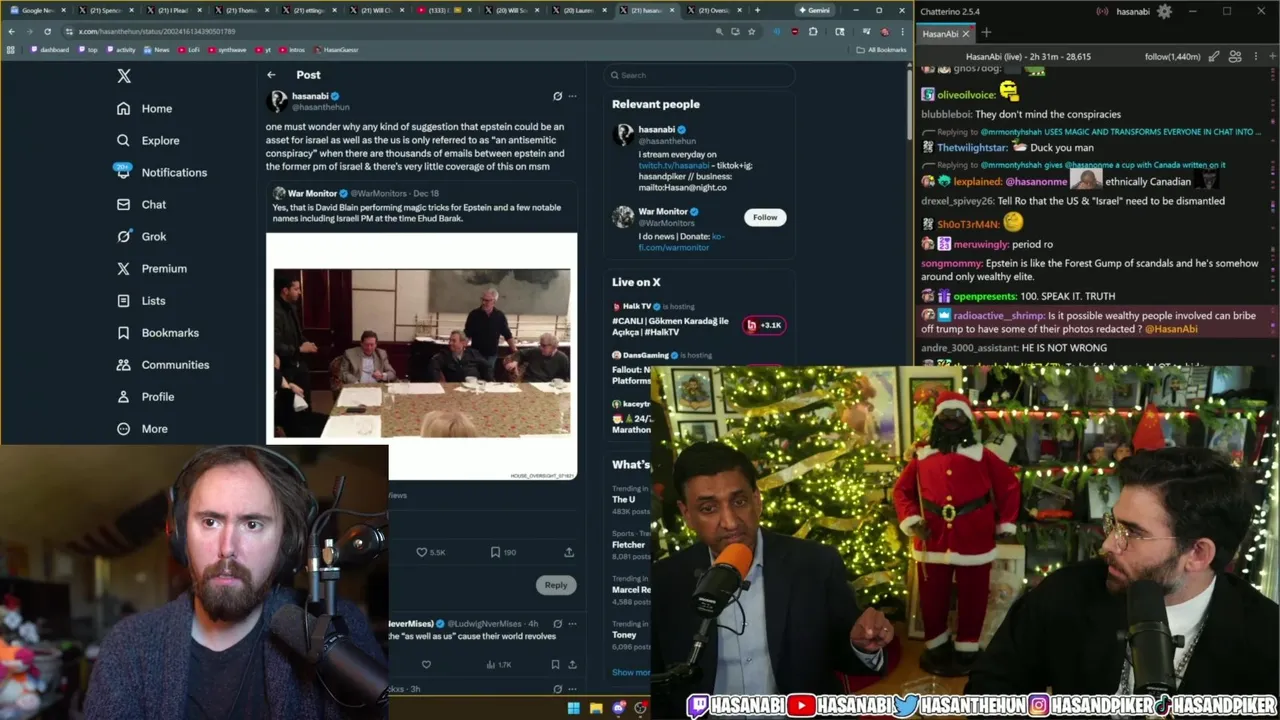The image size is (1280, 720).
Task: Bookmark the post with 190 bookmarks
Action: point(503,552)
